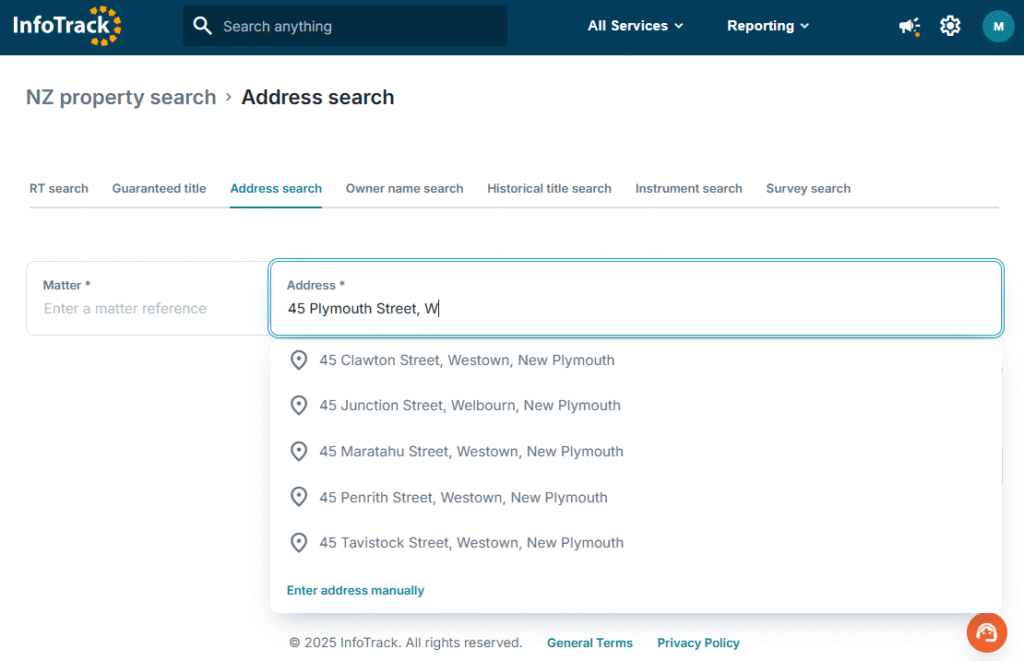Click the search magnifier icon
1024x661 pixels.
click(x=203, y=26)
